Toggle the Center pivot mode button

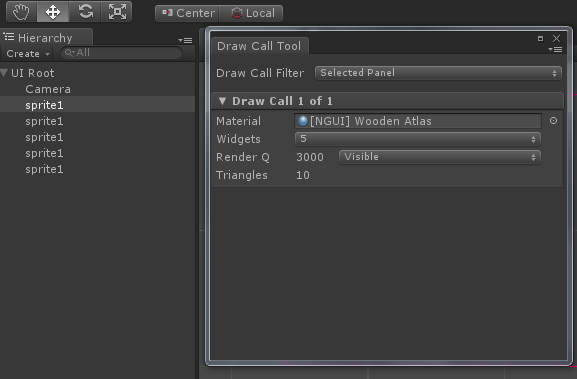(188, 13)
